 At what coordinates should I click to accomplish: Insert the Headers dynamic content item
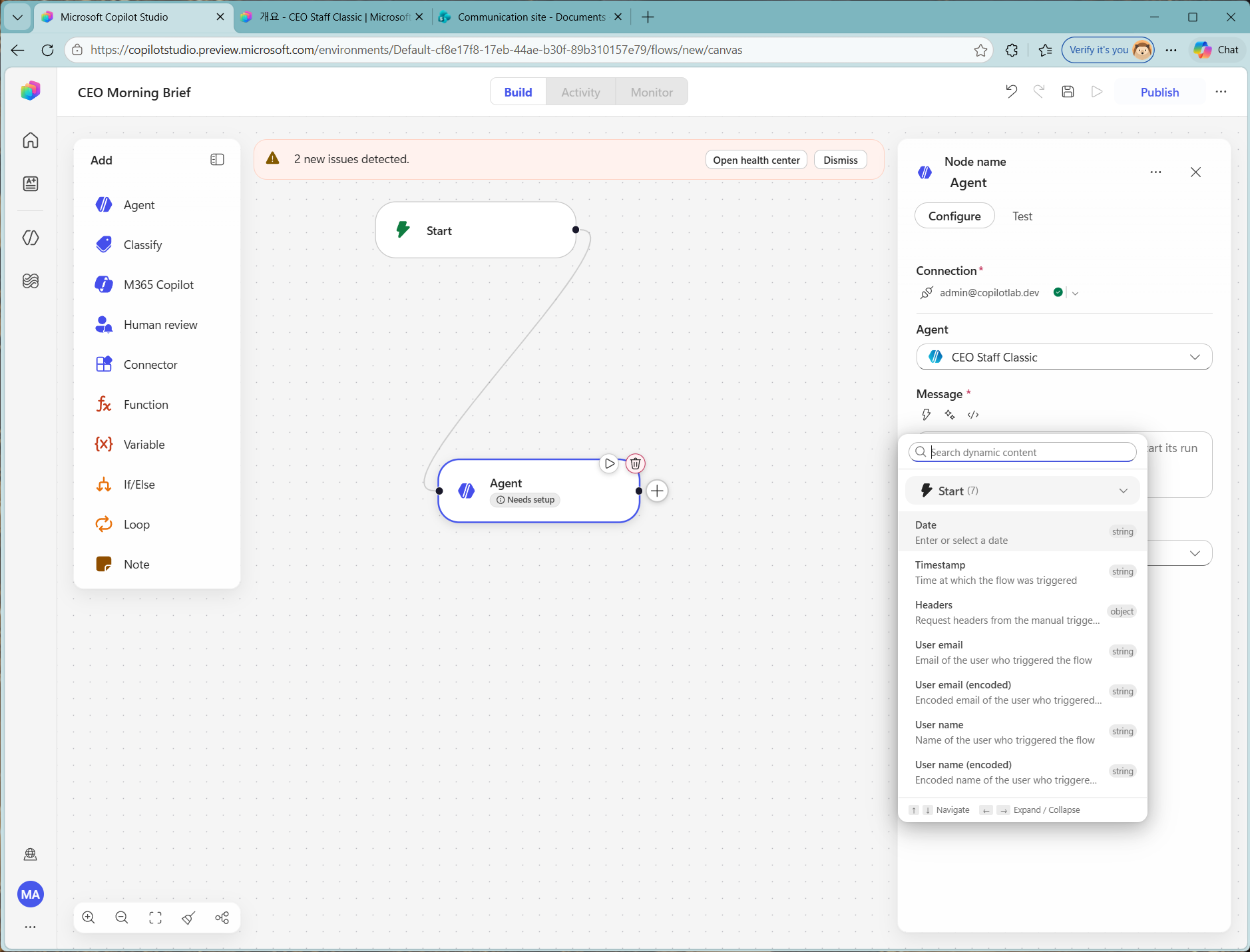point(1022,612)
